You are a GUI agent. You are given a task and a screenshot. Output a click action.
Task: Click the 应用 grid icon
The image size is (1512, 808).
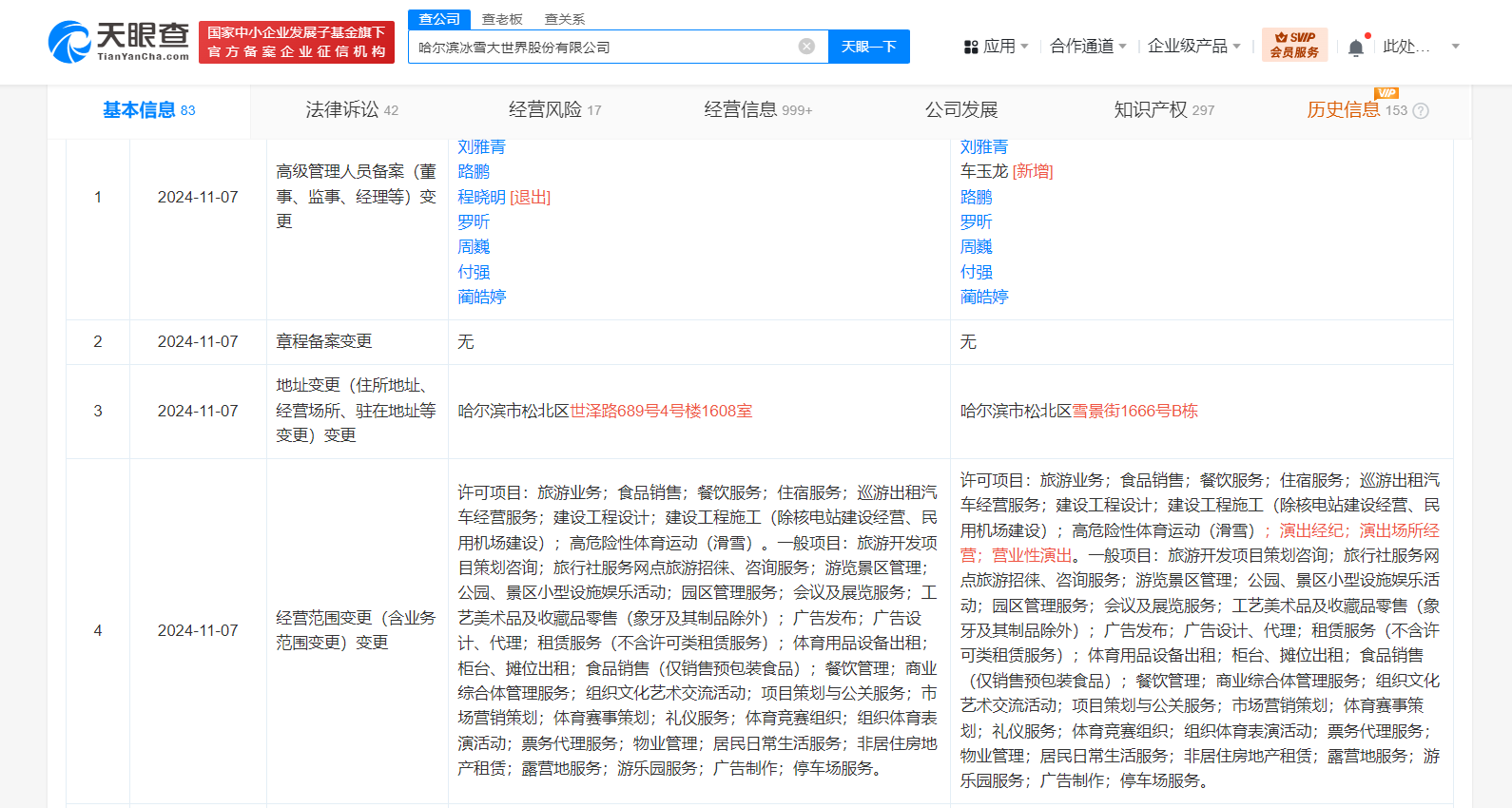[971, 47]
